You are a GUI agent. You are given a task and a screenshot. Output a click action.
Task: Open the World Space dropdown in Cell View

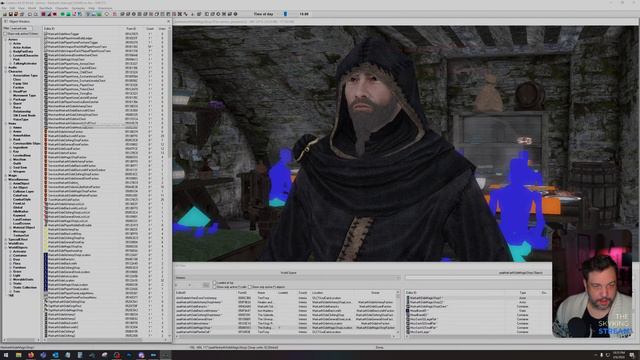pyautogui.click(x=288, y=278)
